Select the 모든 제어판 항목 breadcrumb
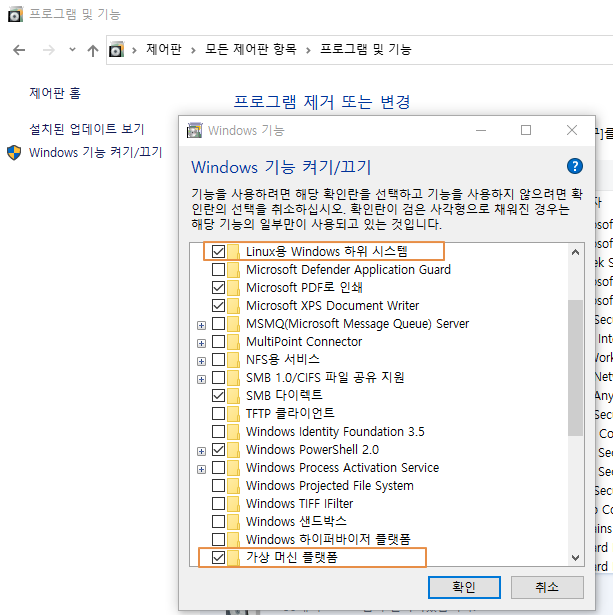This screenshot has height=615, width=613. pyautogui.click(x=251, y=49)
